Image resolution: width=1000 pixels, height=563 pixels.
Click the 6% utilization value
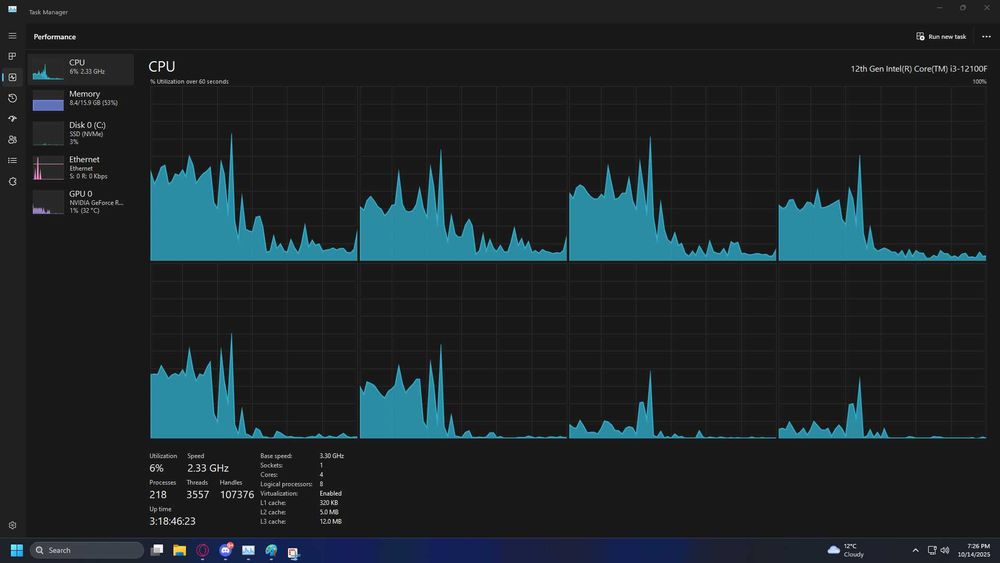pyautogui.click(x=156, y=468)
